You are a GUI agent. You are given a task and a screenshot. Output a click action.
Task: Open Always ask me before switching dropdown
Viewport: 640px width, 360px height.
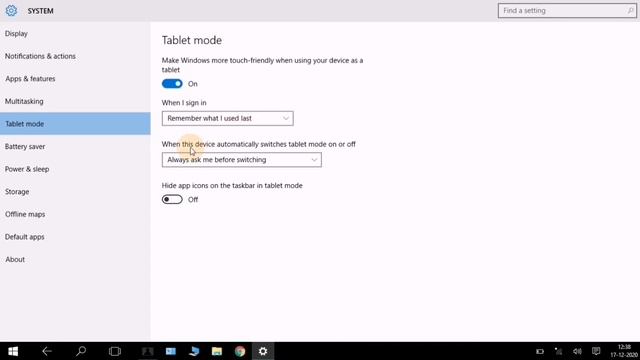(x=242, y=160)
